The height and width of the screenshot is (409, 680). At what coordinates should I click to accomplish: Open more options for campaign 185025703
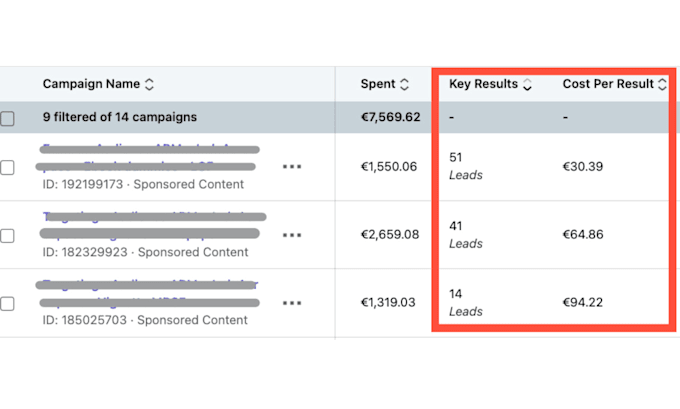pos(292,303)
